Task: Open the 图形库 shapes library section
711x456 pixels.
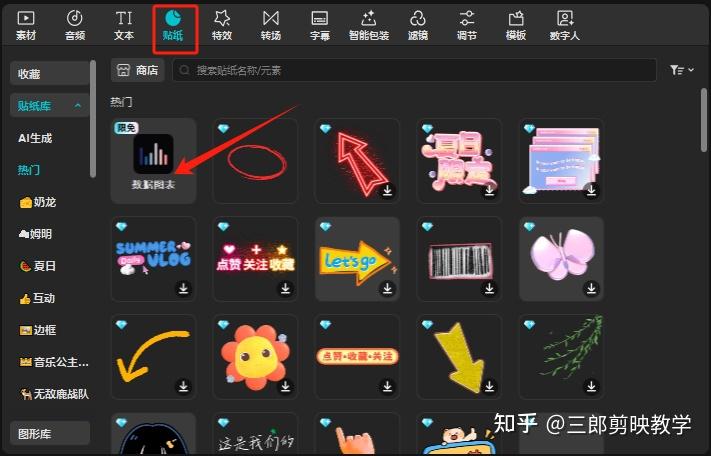Action: click(x=49, y=433)
